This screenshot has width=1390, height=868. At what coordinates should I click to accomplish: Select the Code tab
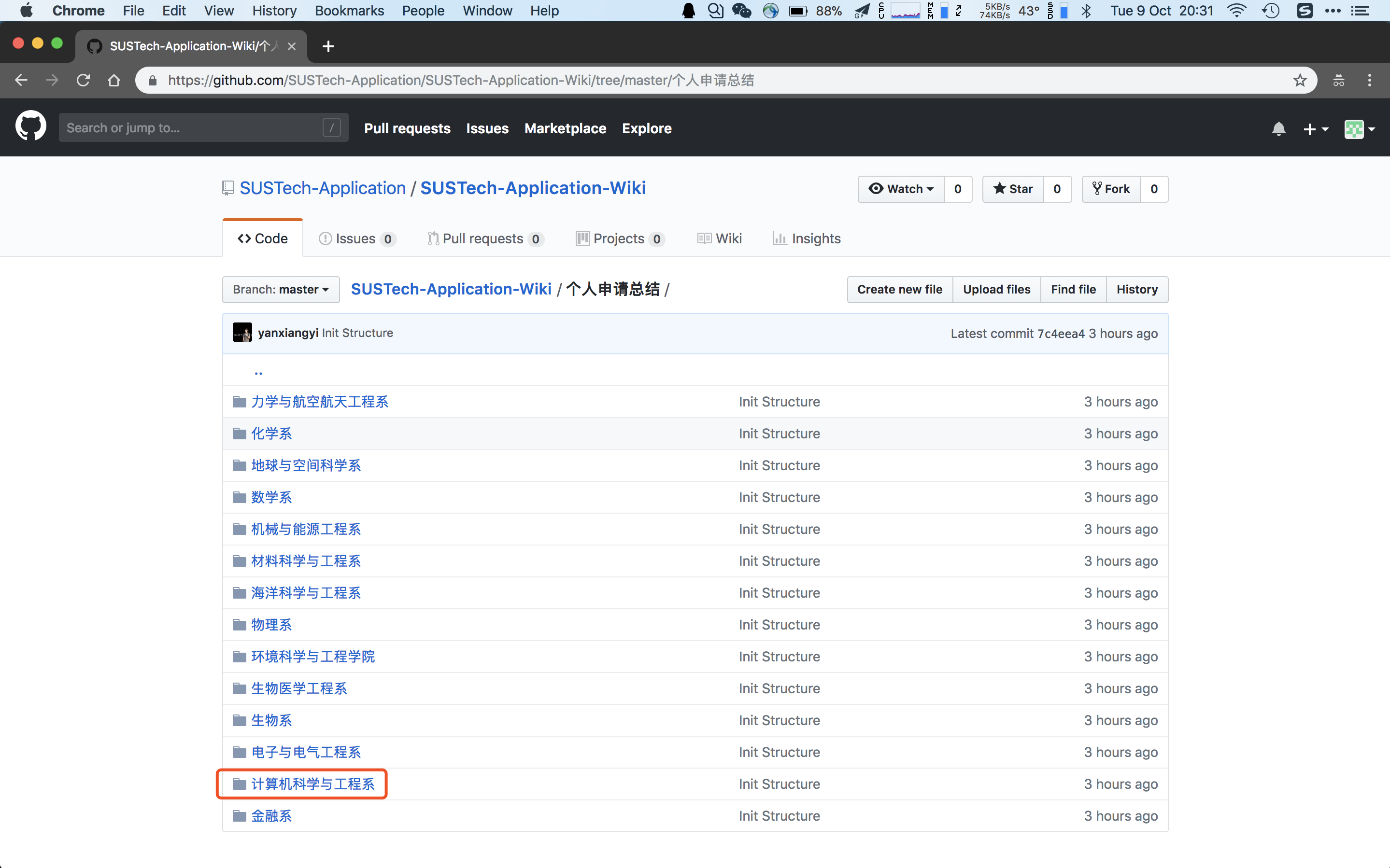coord(263,239)
